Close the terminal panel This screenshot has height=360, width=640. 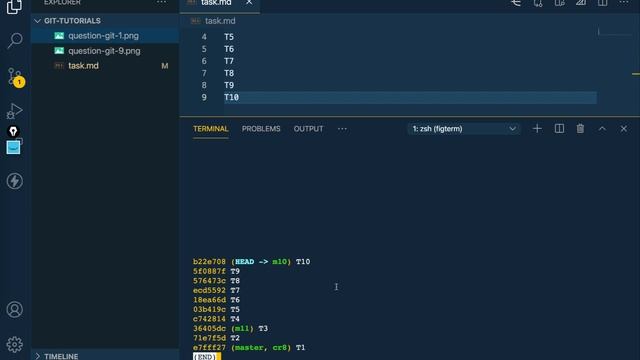[x=624, y=129]
